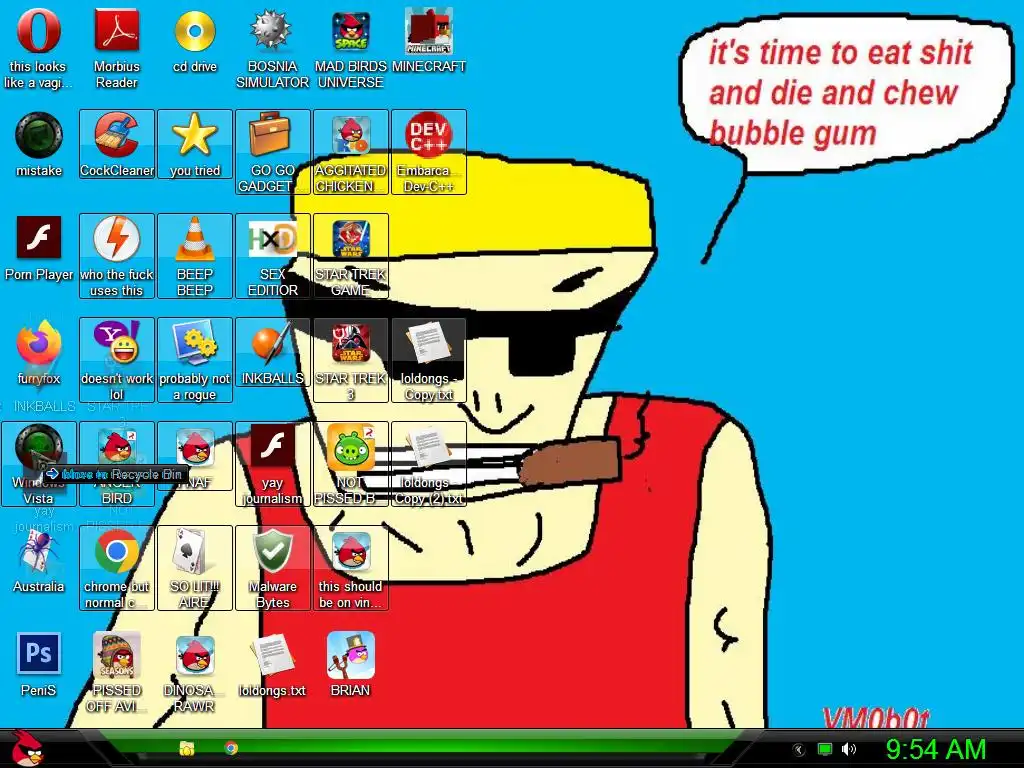1024x768 pixels.
Task: Open the cd drive desktop icon
Action: (x=195, y=41)
